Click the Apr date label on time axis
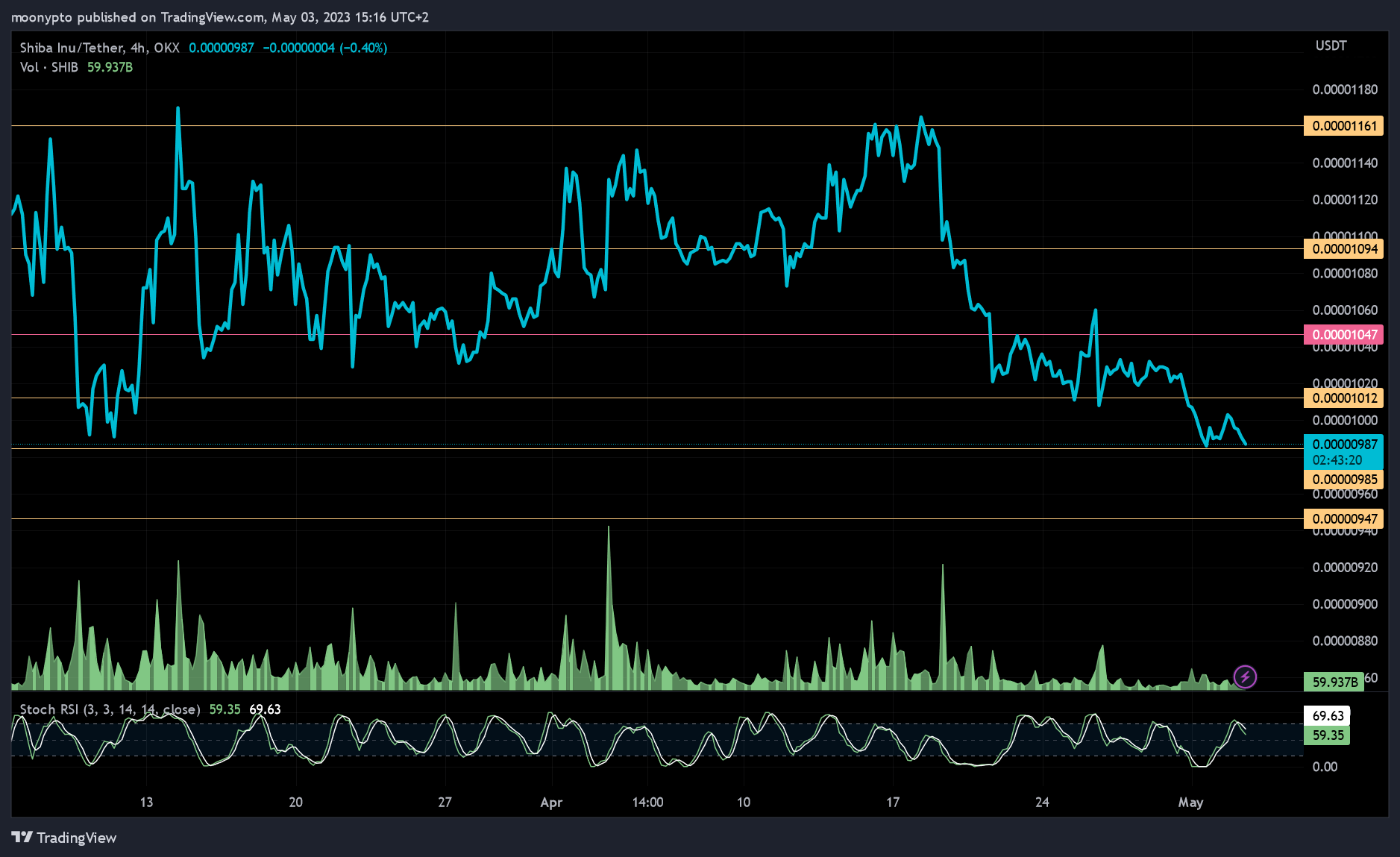1400x857 pixels. click(x=551, y=803)
